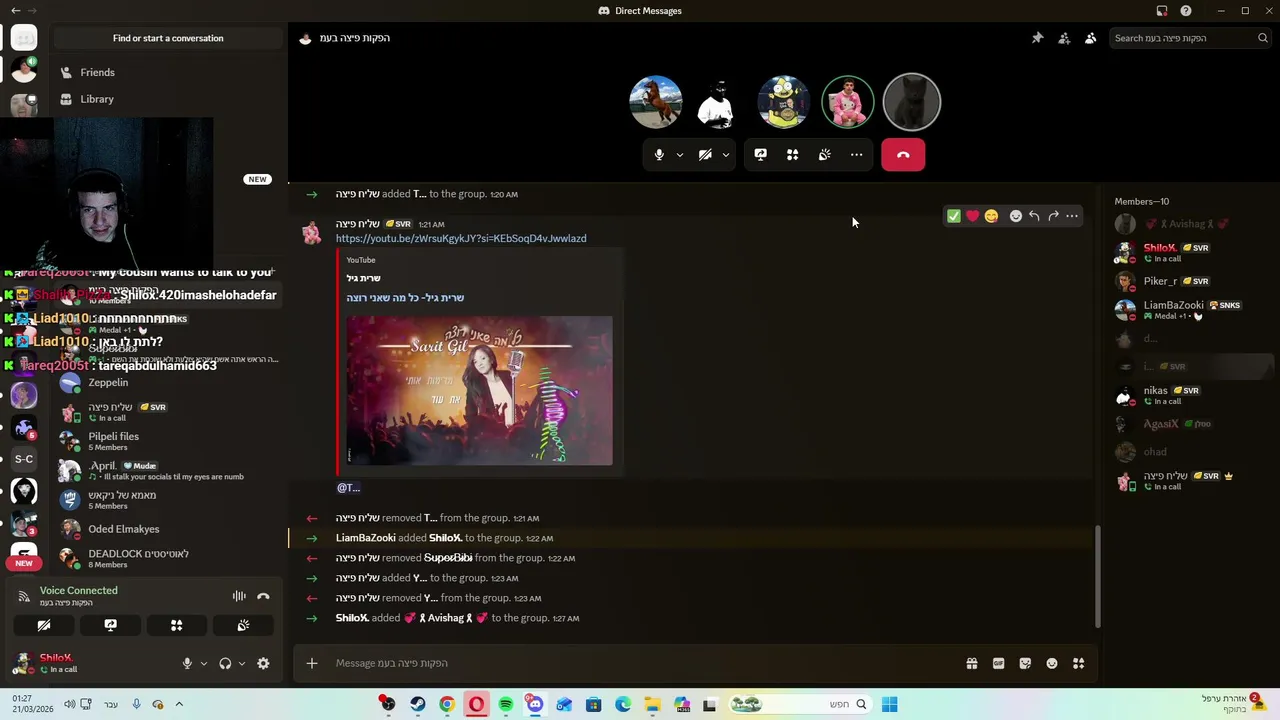Share your screen from call controls

pyautogui.click(x=761, y=155)
